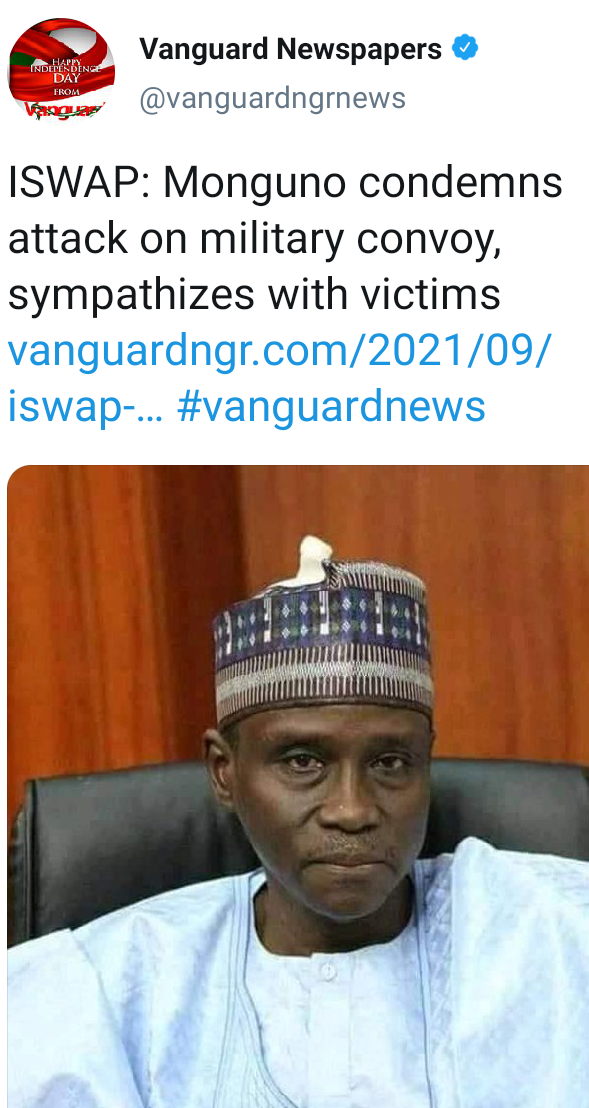Viewport: 589px width, 1108px height.
Task: Open the Vanguard Newspapers profile avatar
Action: coord(61,71)
